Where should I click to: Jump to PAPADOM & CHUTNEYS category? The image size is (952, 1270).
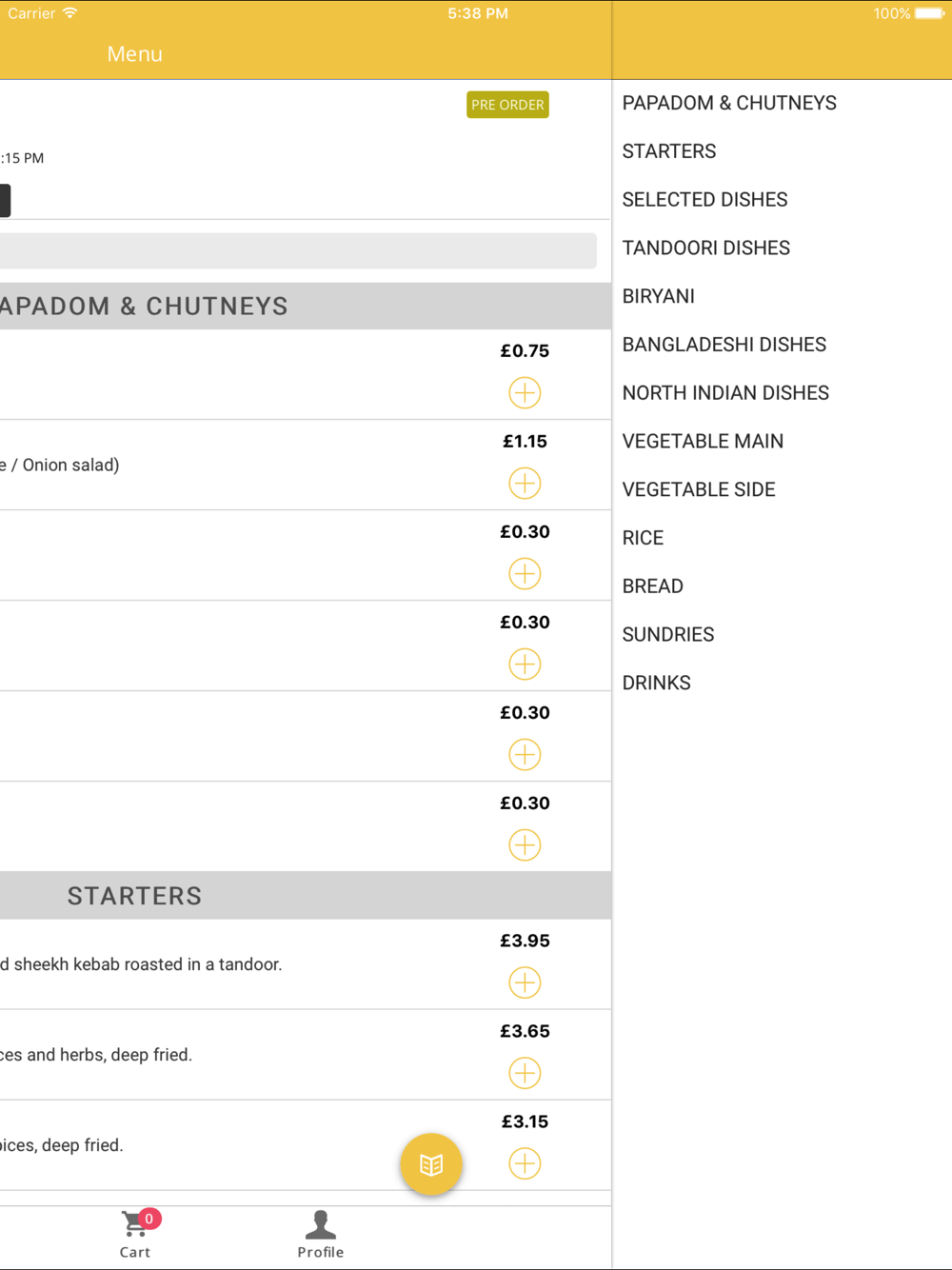(729, 103)
